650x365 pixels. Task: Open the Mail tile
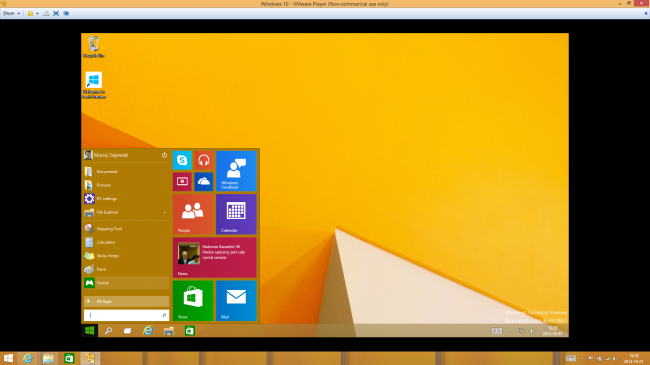[236, 300]
